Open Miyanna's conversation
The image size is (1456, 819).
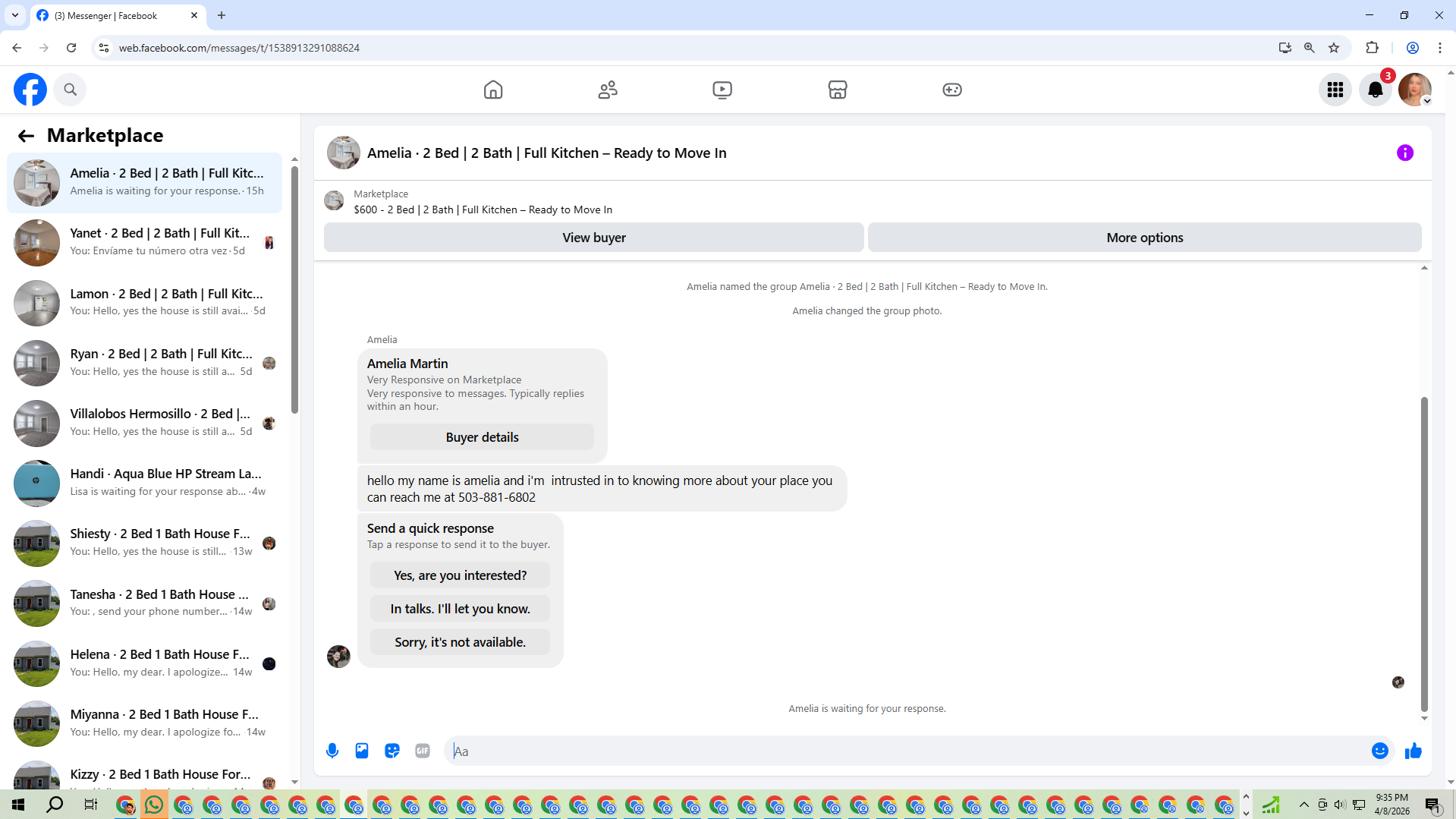[144, 723]
